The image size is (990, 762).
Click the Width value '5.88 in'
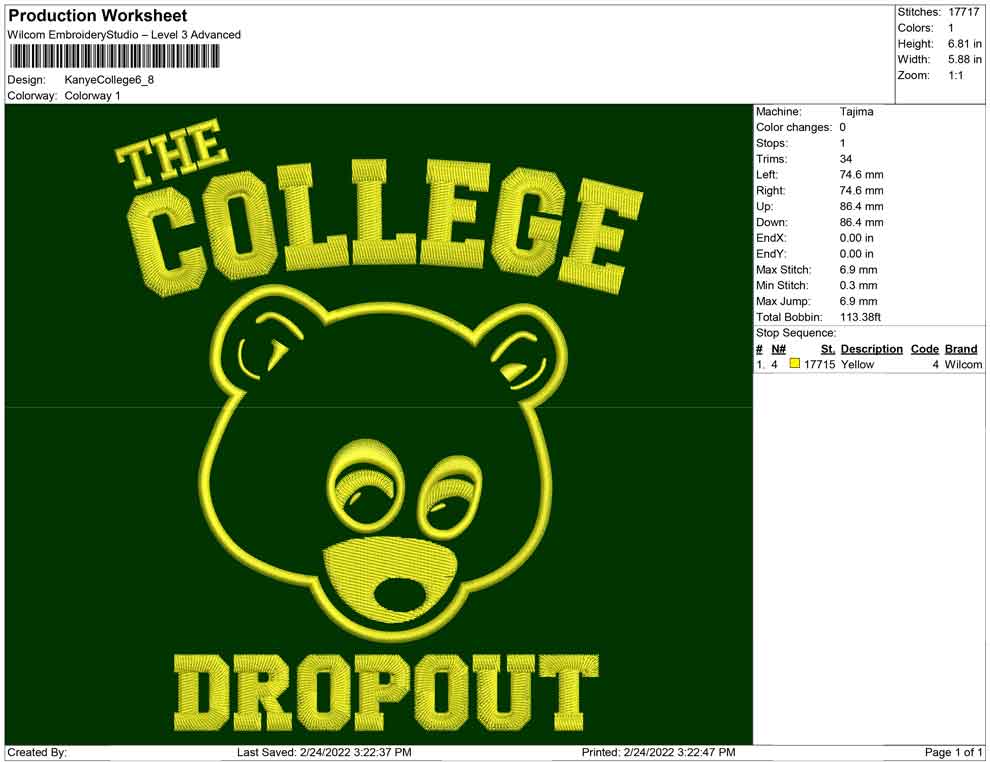965,59
